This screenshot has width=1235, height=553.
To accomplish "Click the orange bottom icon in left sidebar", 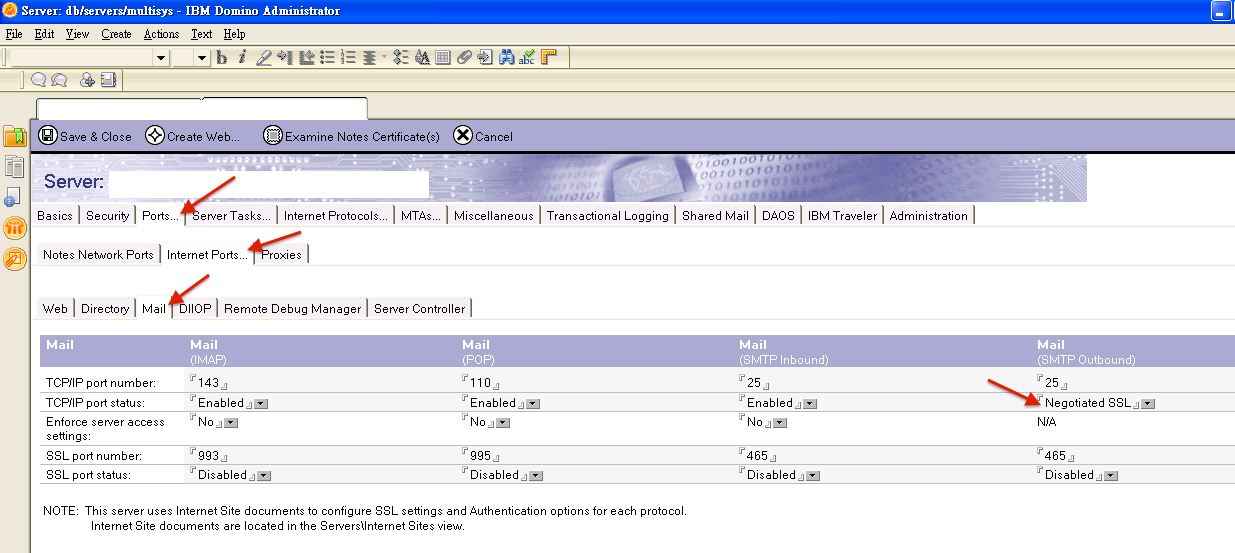I will point(14,259).
